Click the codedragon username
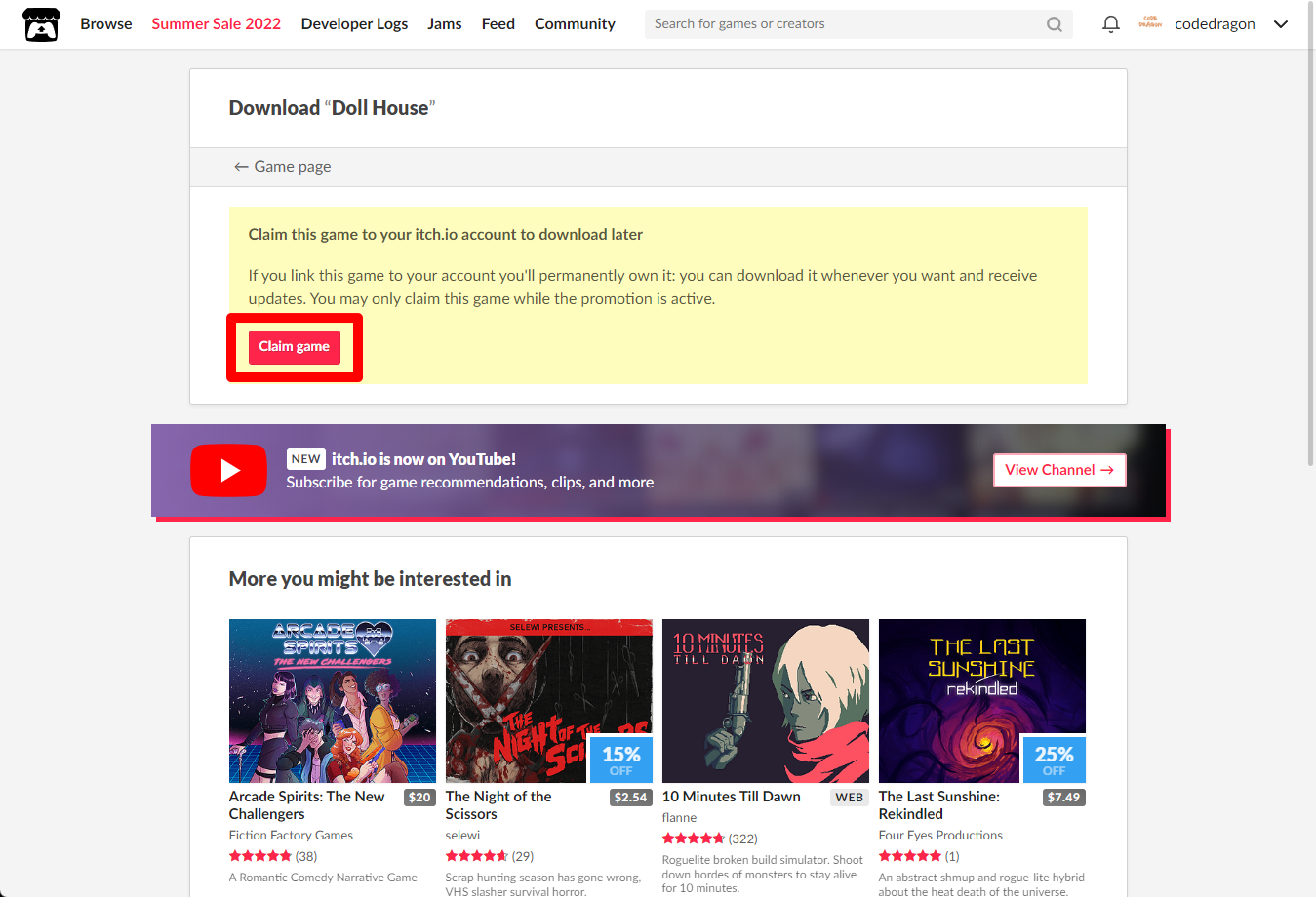 [1215, 24]
